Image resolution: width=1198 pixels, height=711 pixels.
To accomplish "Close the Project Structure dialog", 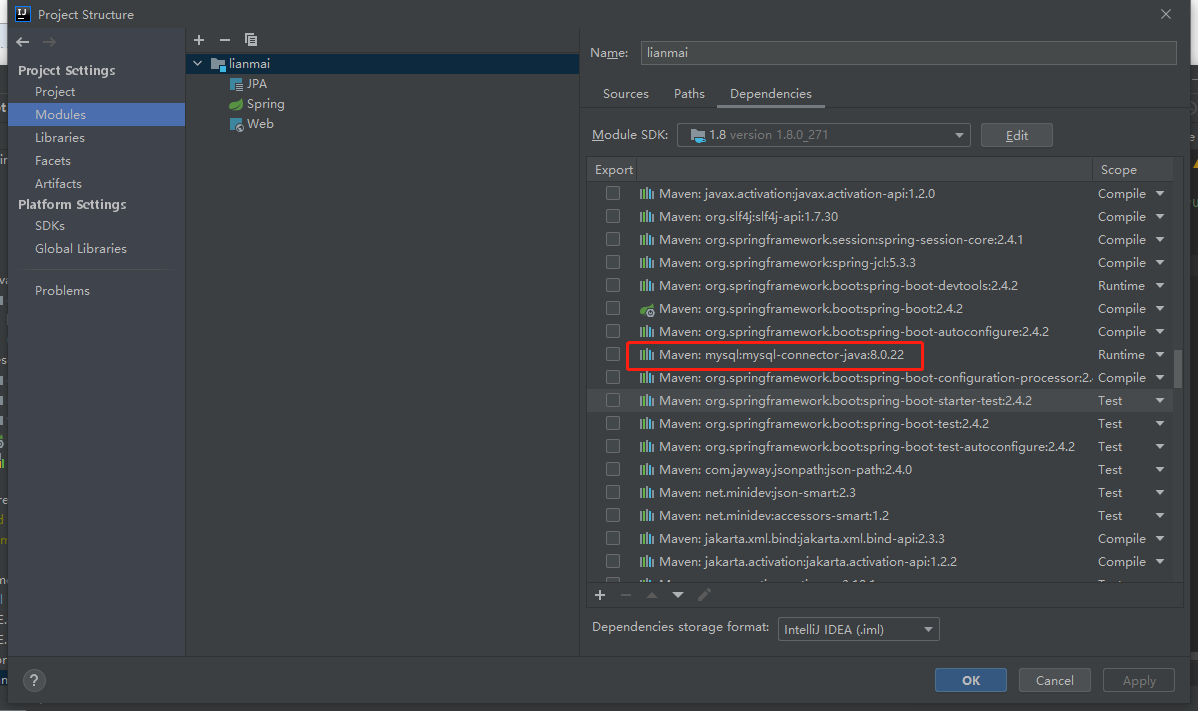I will coord(1166,15).
